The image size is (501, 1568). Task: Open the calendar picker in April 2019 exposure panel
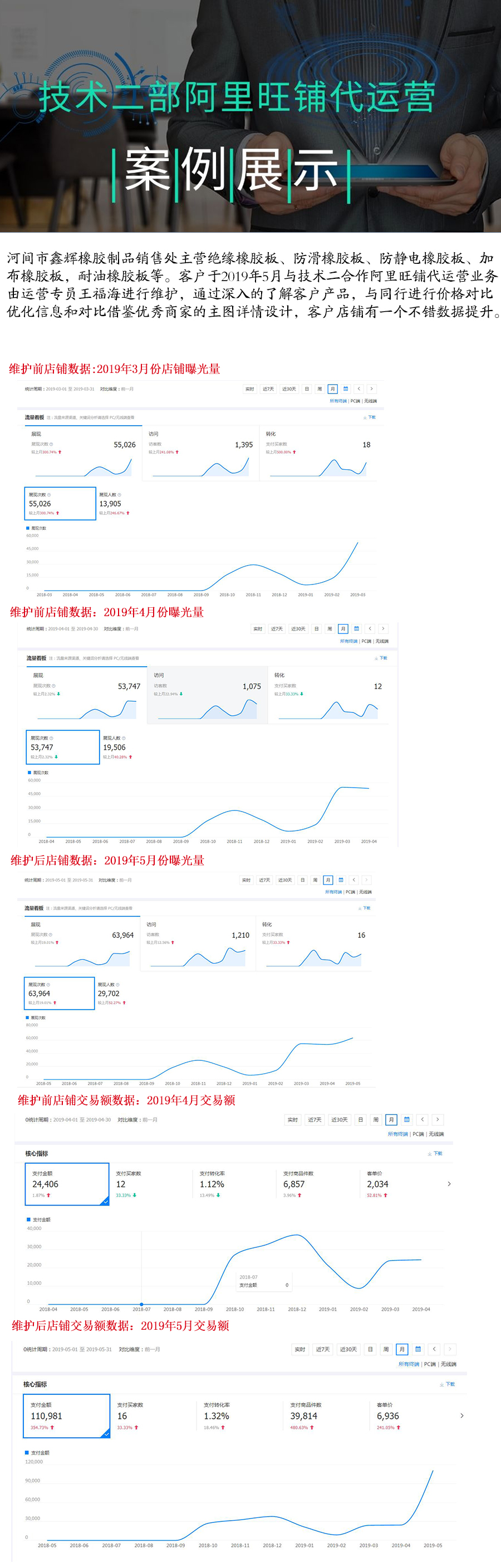(x=357, y=629)
